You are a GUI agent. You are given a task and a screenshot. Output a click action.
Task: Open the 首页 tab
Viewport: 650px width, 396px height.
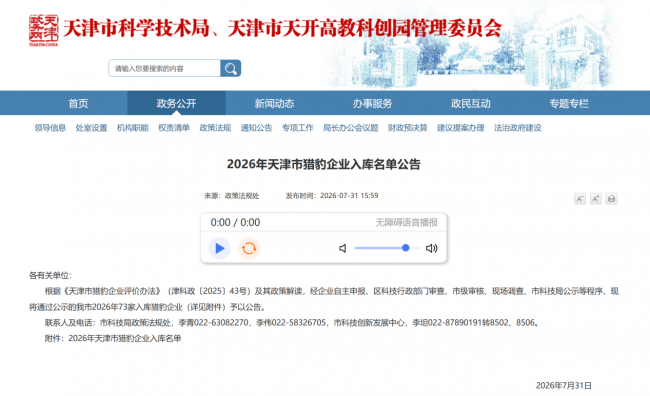tap(78, 103)
